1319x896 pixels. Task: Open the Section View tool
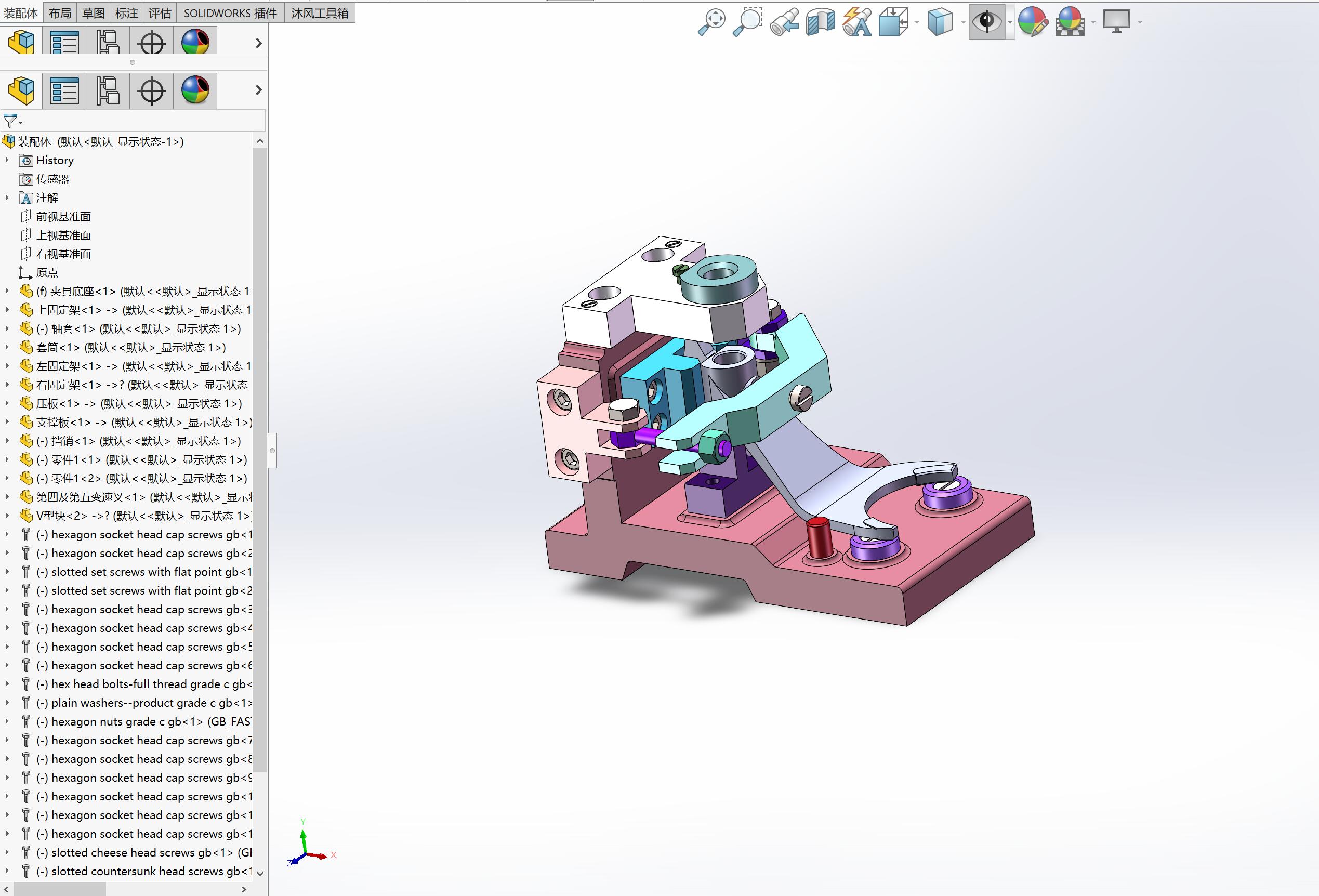tap(821, 22)
